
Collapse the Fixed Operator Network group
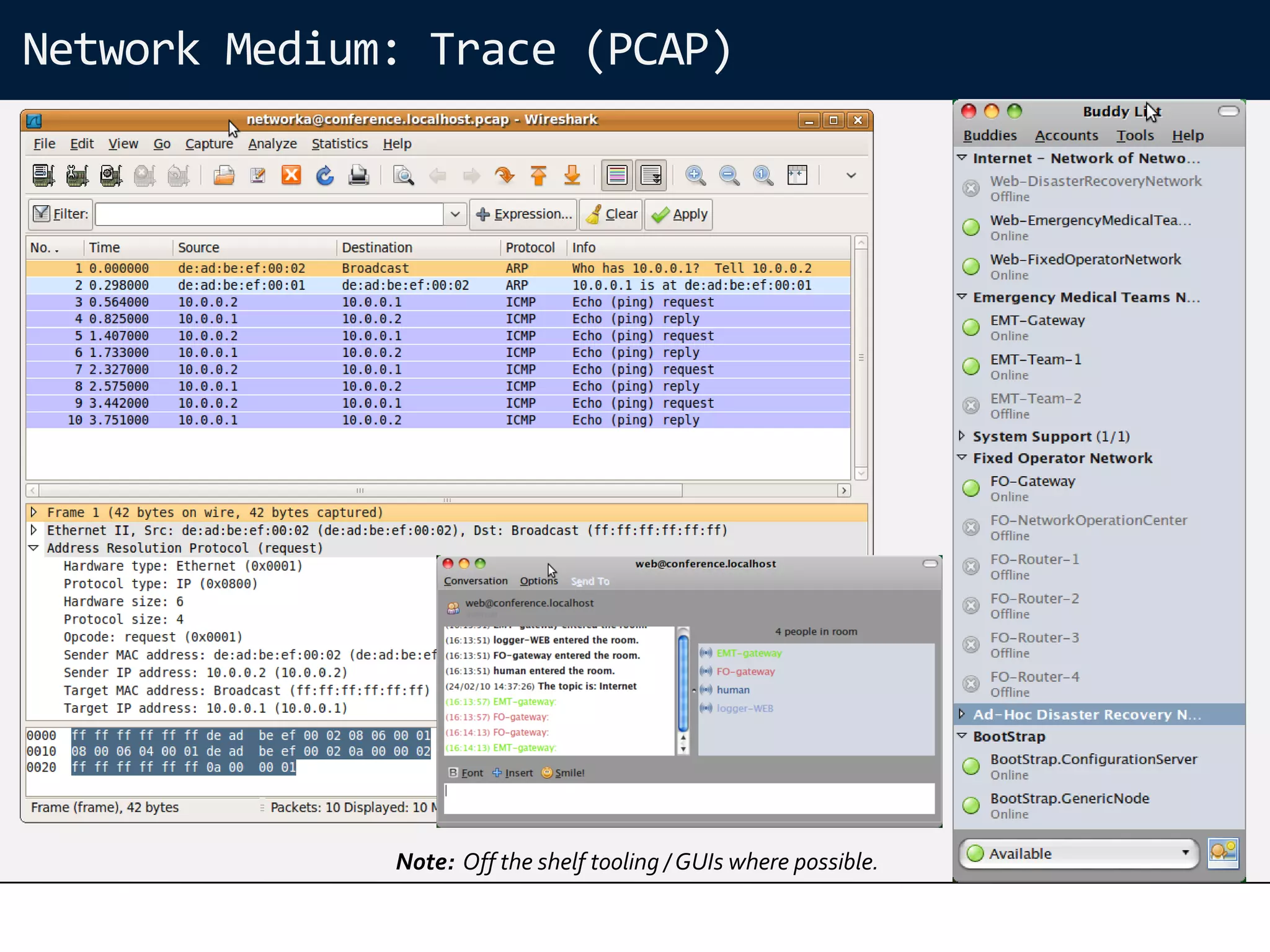(962, 457)
